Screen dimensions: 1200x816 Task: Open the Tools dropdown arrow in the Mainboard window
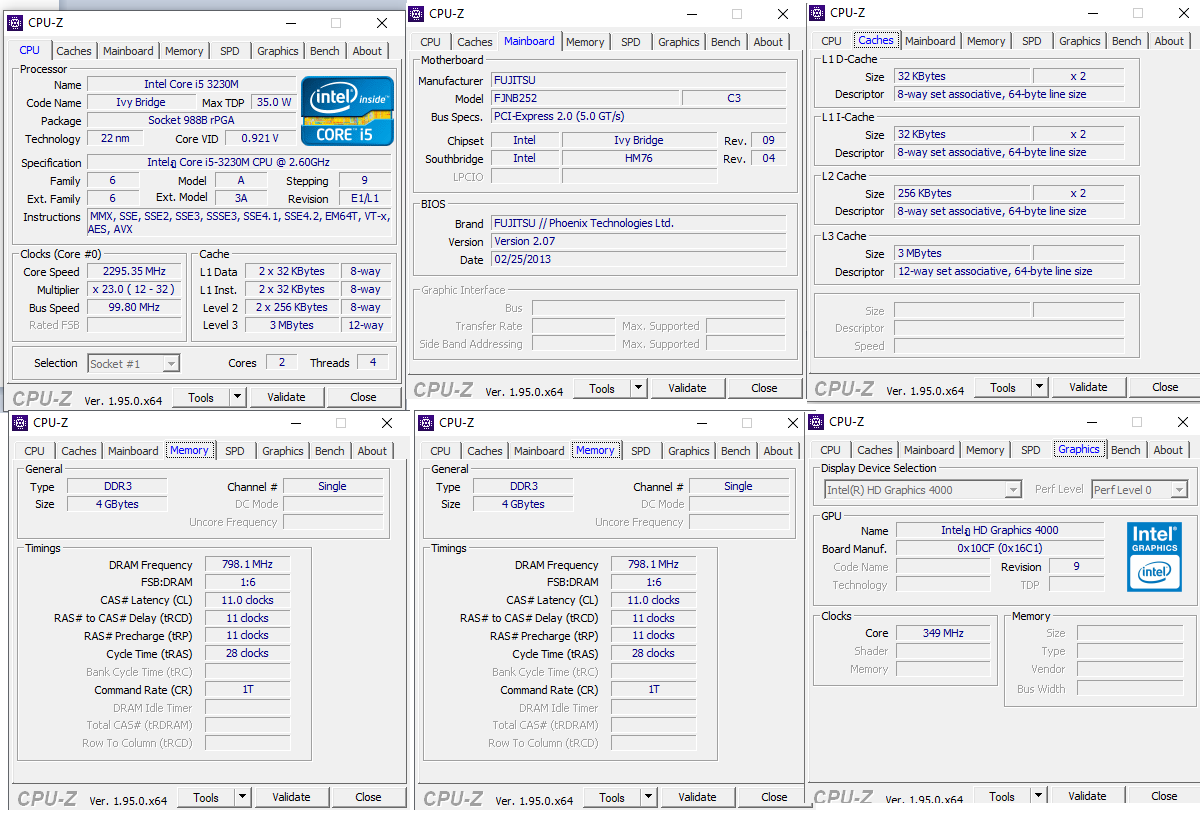[638, 388]
